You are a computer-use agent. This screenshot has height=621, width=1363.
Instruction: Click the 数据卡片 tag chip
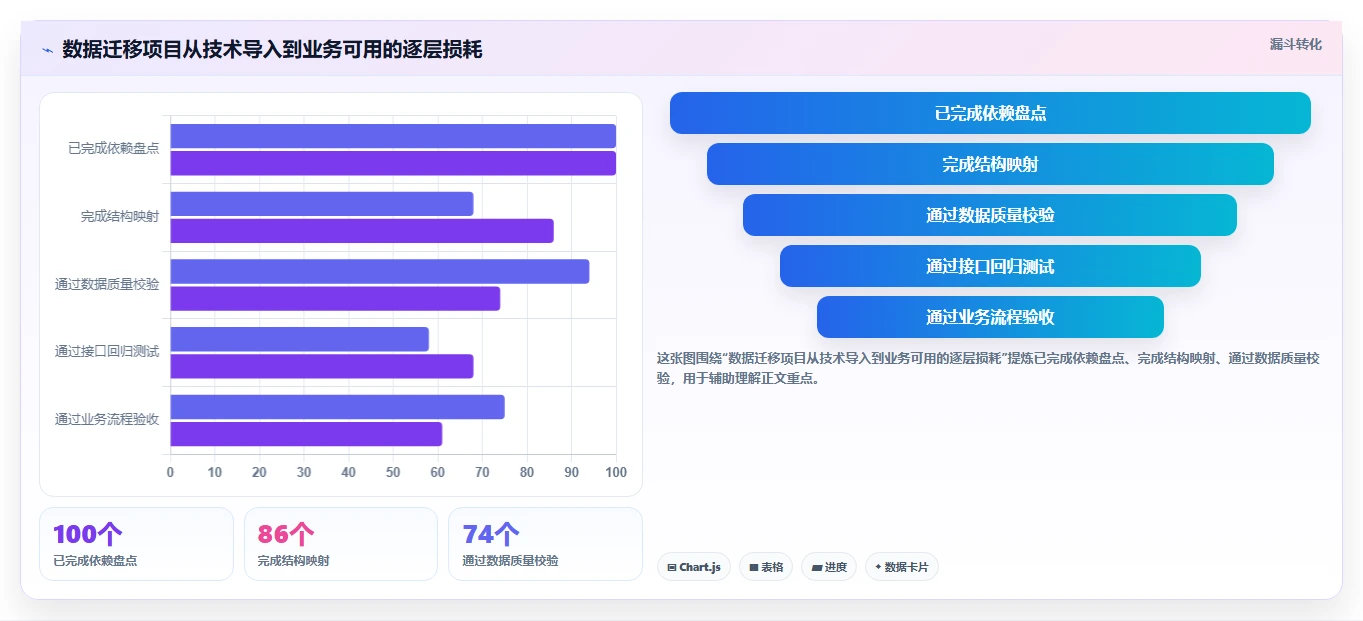coord(902,567)
